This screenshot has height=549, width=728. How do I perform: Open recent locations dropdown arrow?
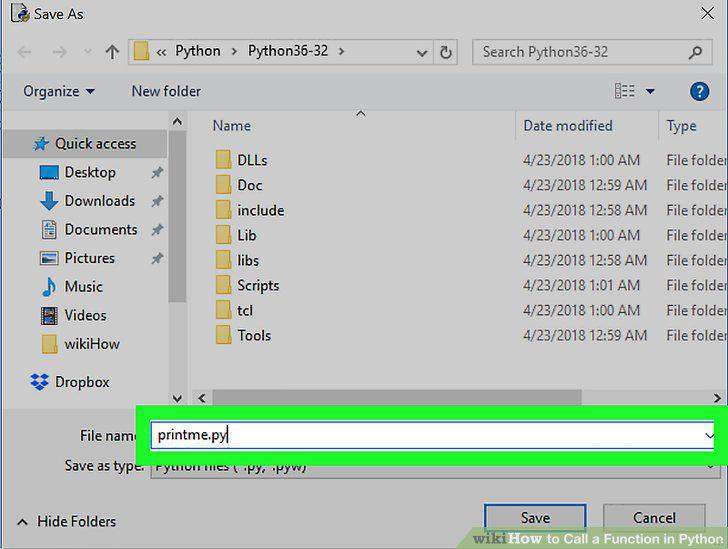tap(87, 52)
